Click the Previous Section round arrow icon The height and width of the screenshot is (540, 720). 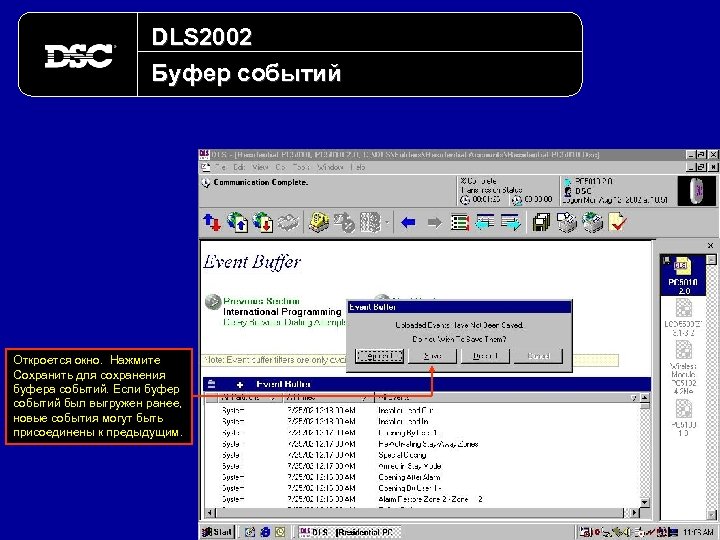pyautogui.click(x=213, y=302)
